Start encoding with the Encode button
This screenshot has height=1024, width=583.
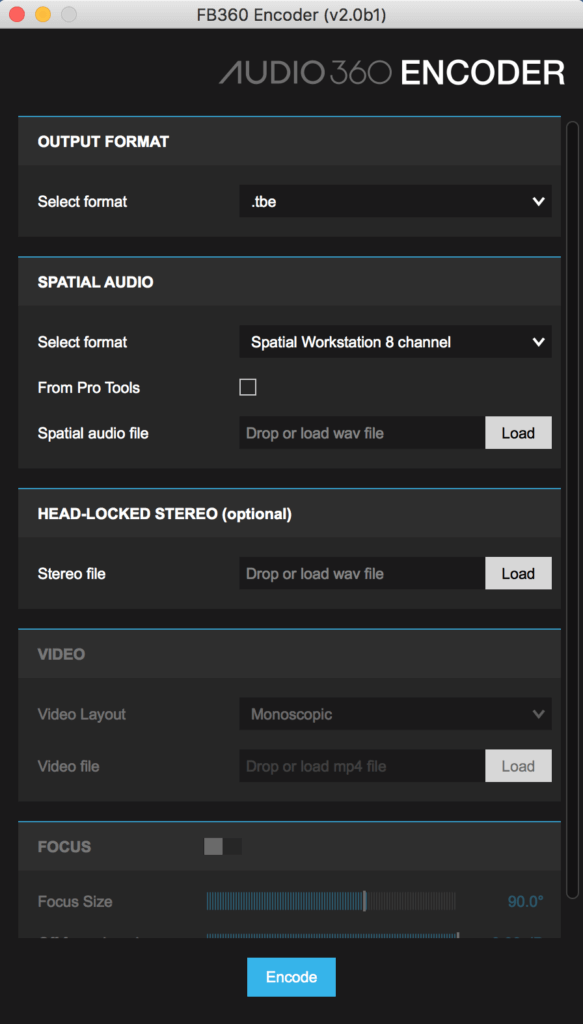[291, 977]
